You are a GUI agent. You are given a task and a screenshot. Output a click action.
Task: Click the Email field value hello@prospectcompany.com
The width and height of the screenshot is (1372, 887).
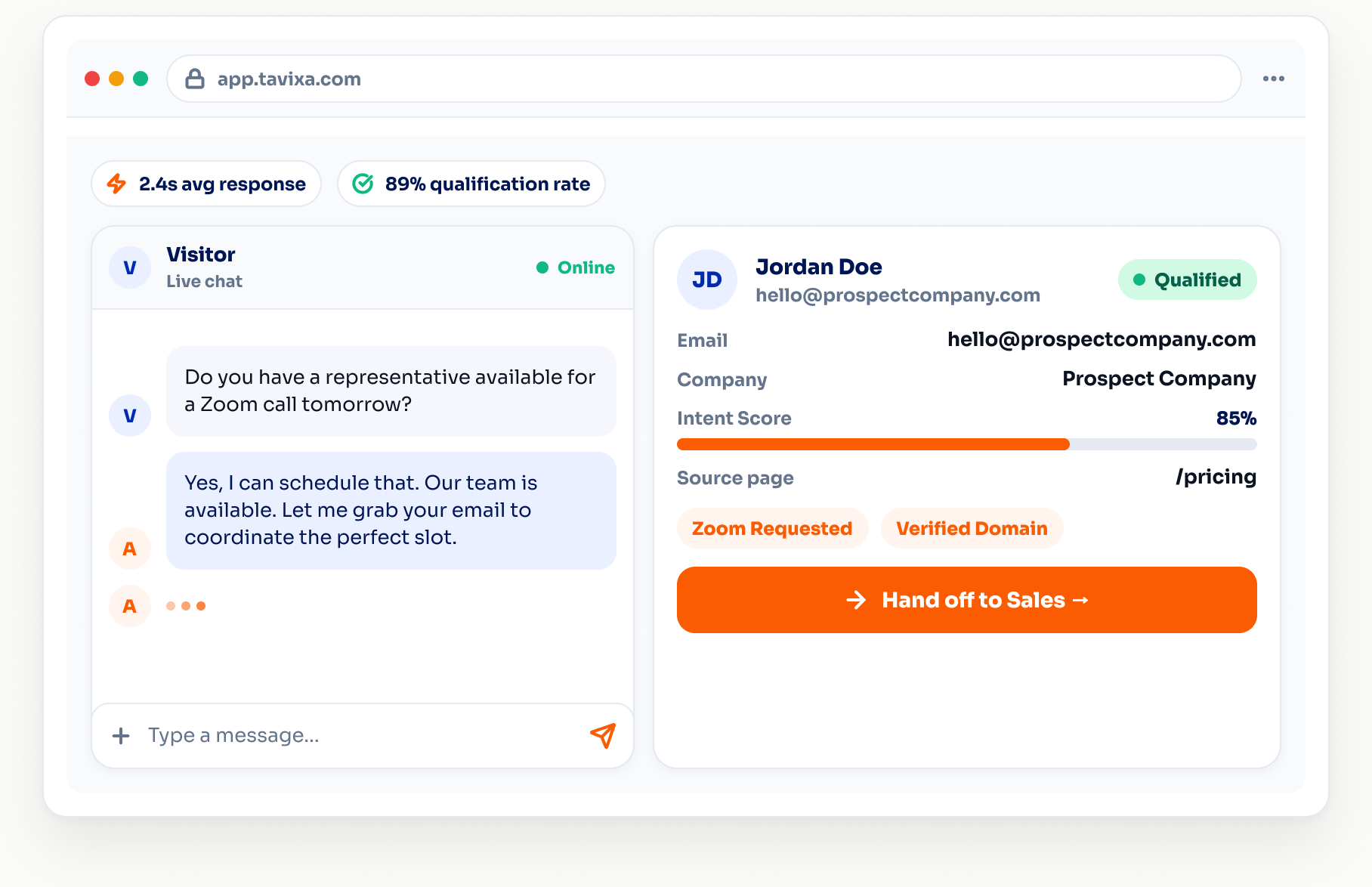(1102, 339)
